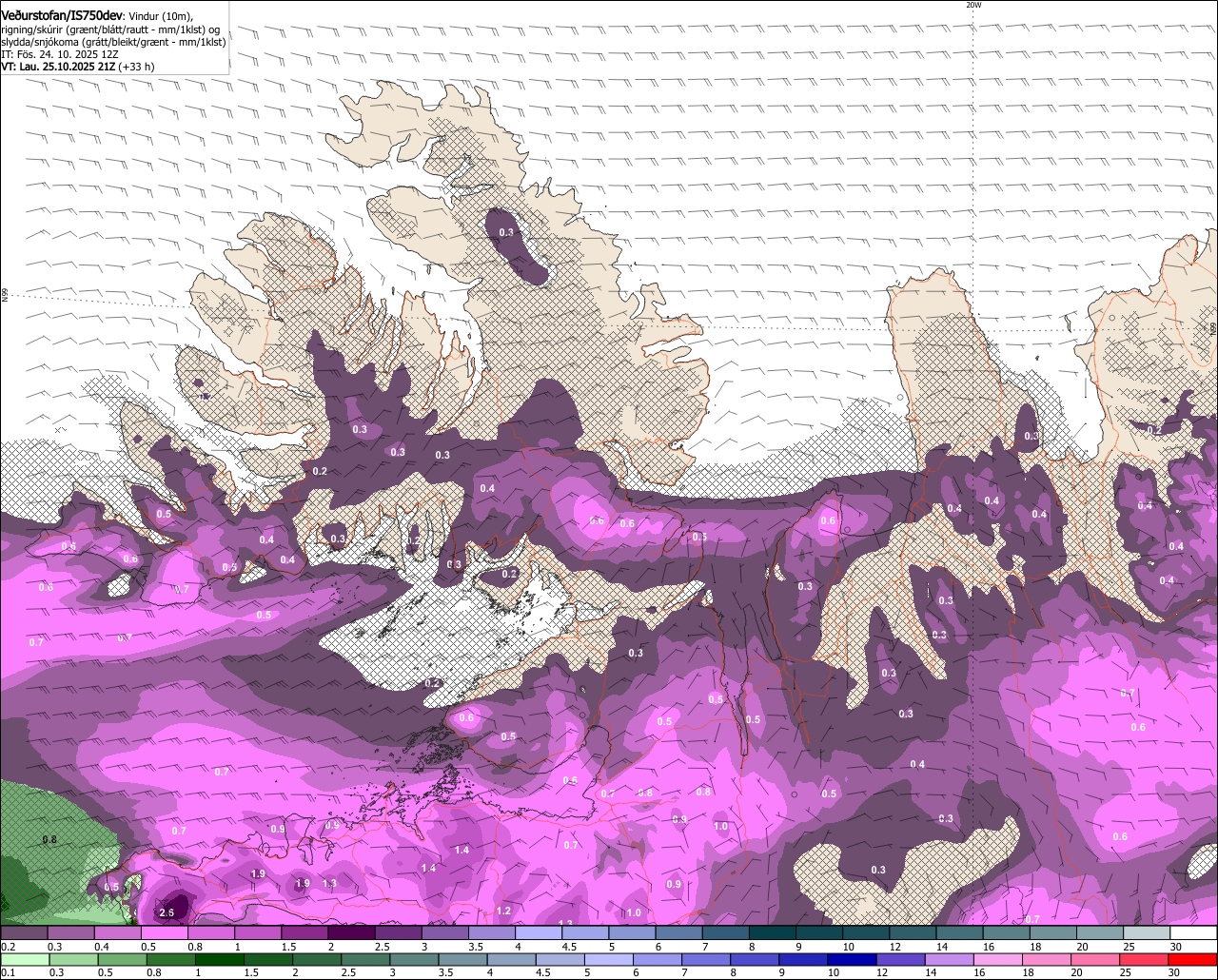Select the palest green 0.1 swatch in rain legend
Image resolution: width=1218 pixels, height=980 pixels.
[24, 959]
